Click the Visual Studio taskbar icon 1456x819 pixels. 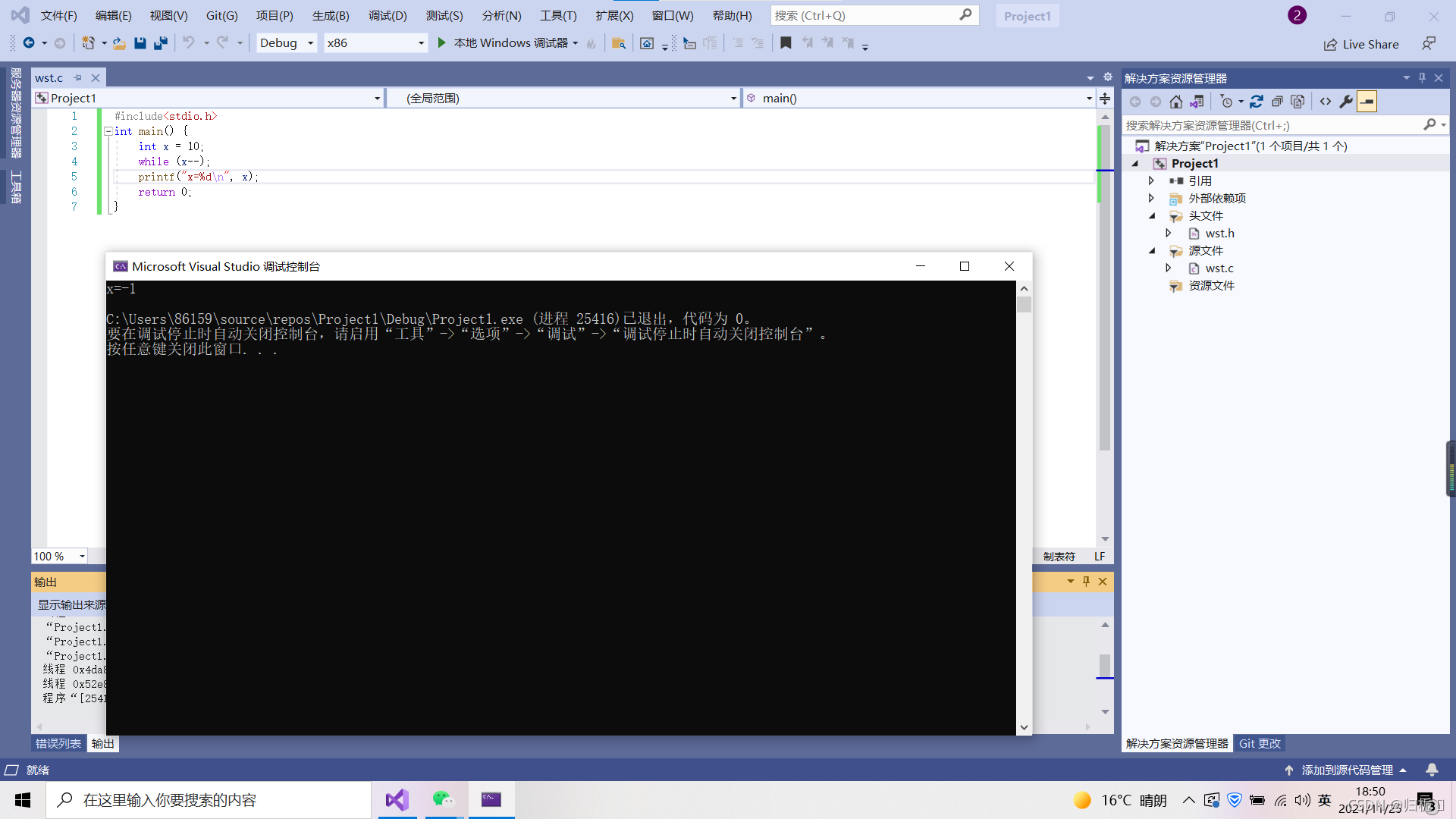pos(397,799)
